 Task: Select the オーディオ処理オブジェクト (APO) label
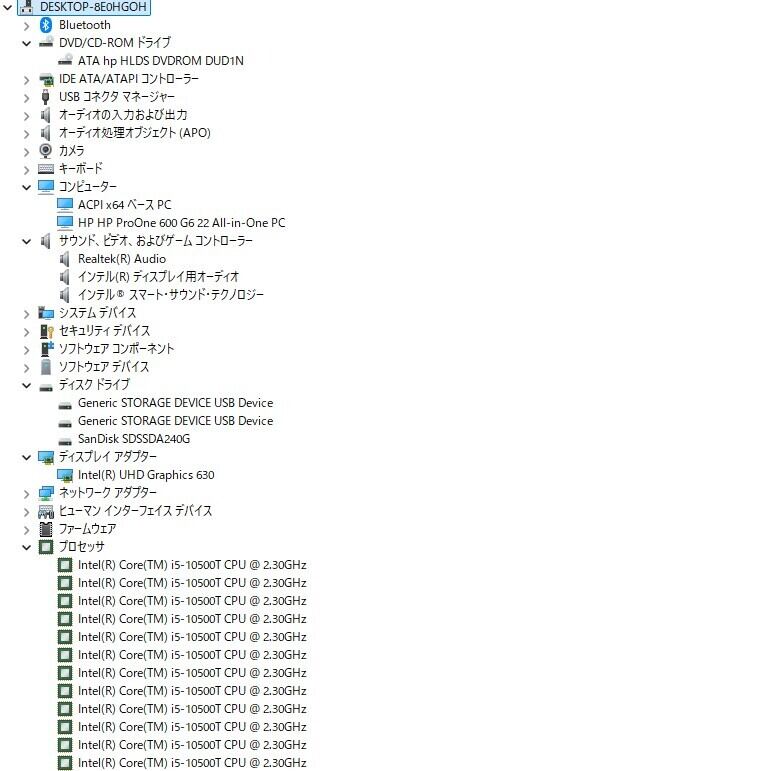(135, 133)
